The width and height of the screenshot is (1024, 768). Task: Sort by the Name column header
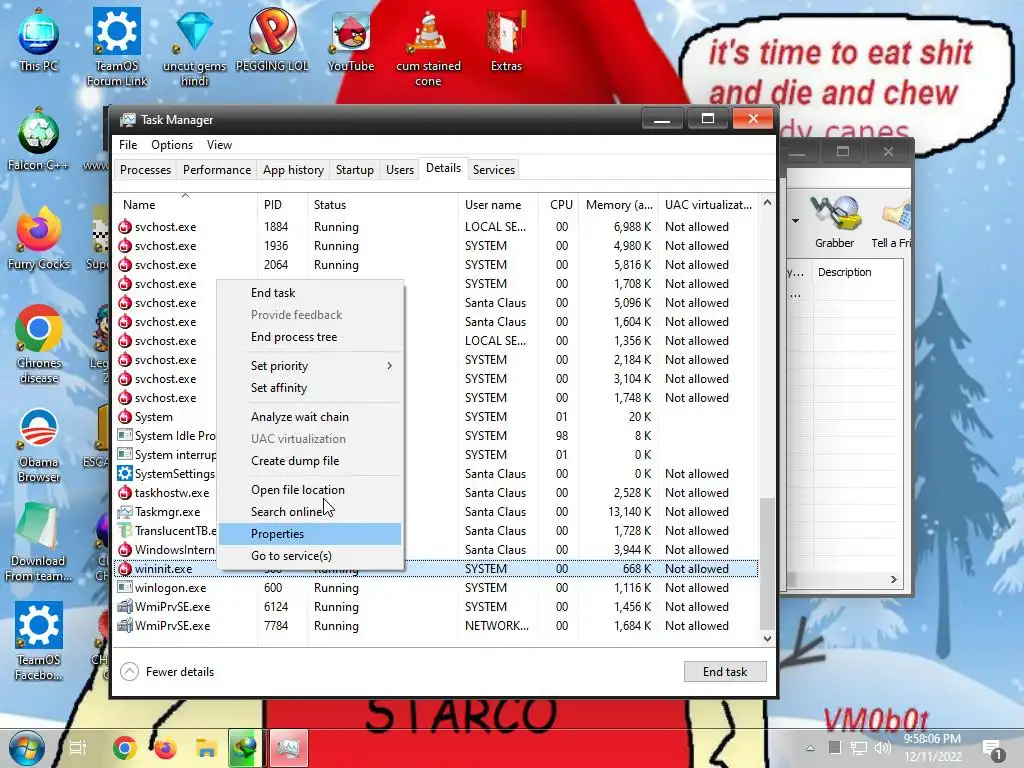click(185, 204)
